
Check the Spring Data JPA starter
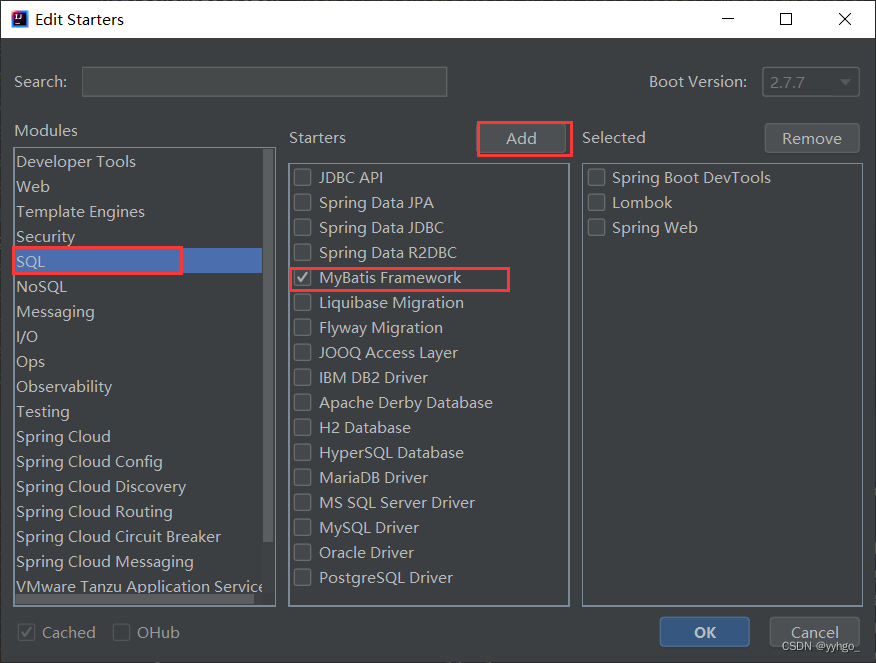pos(303,202)
